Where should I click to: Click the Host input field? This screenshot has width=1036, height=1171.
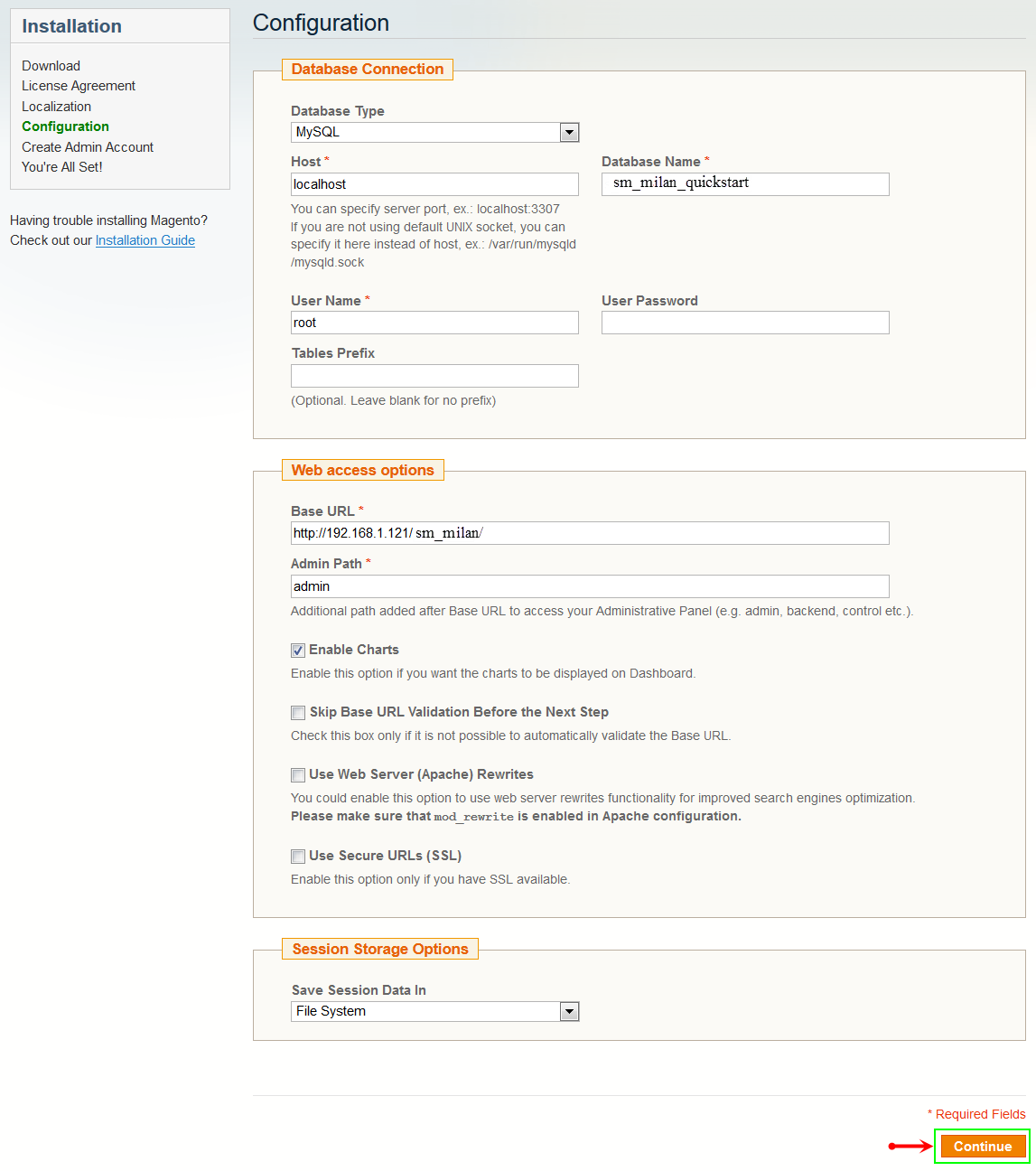pyautogui.click(x=434, y=184)
